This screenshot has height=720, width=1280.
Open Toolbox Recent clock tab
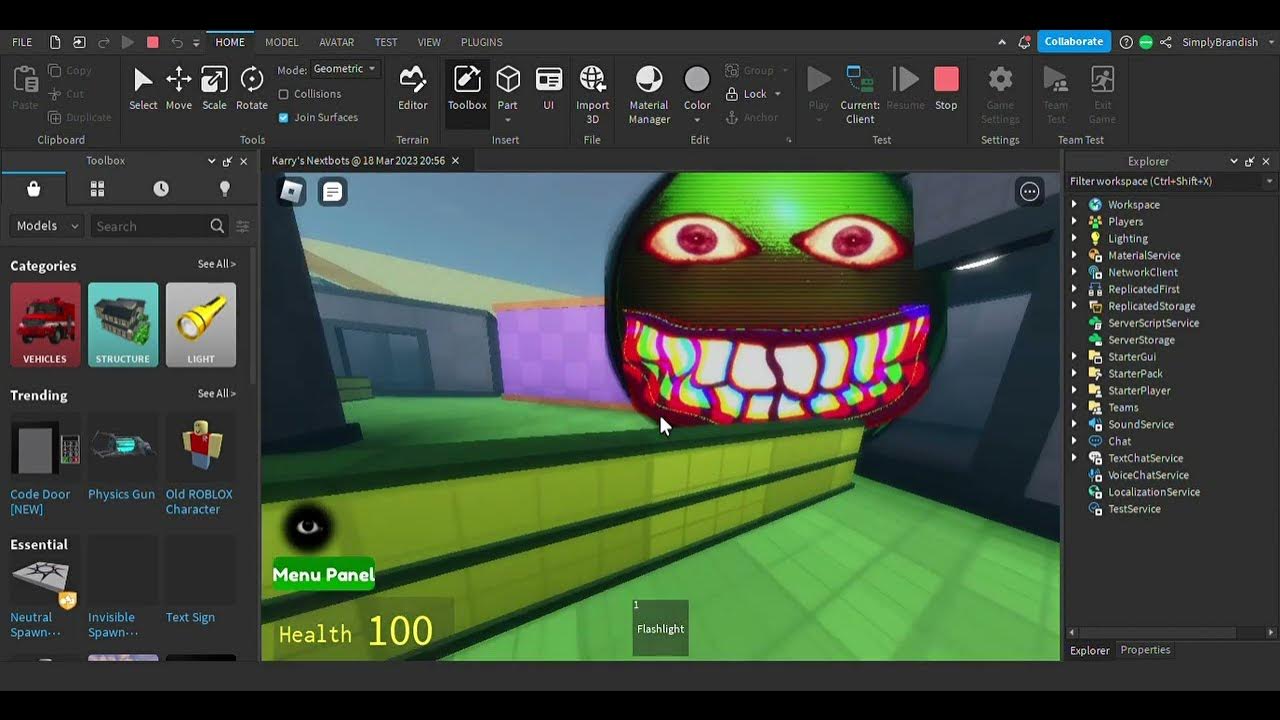click(x=161, y=189)
